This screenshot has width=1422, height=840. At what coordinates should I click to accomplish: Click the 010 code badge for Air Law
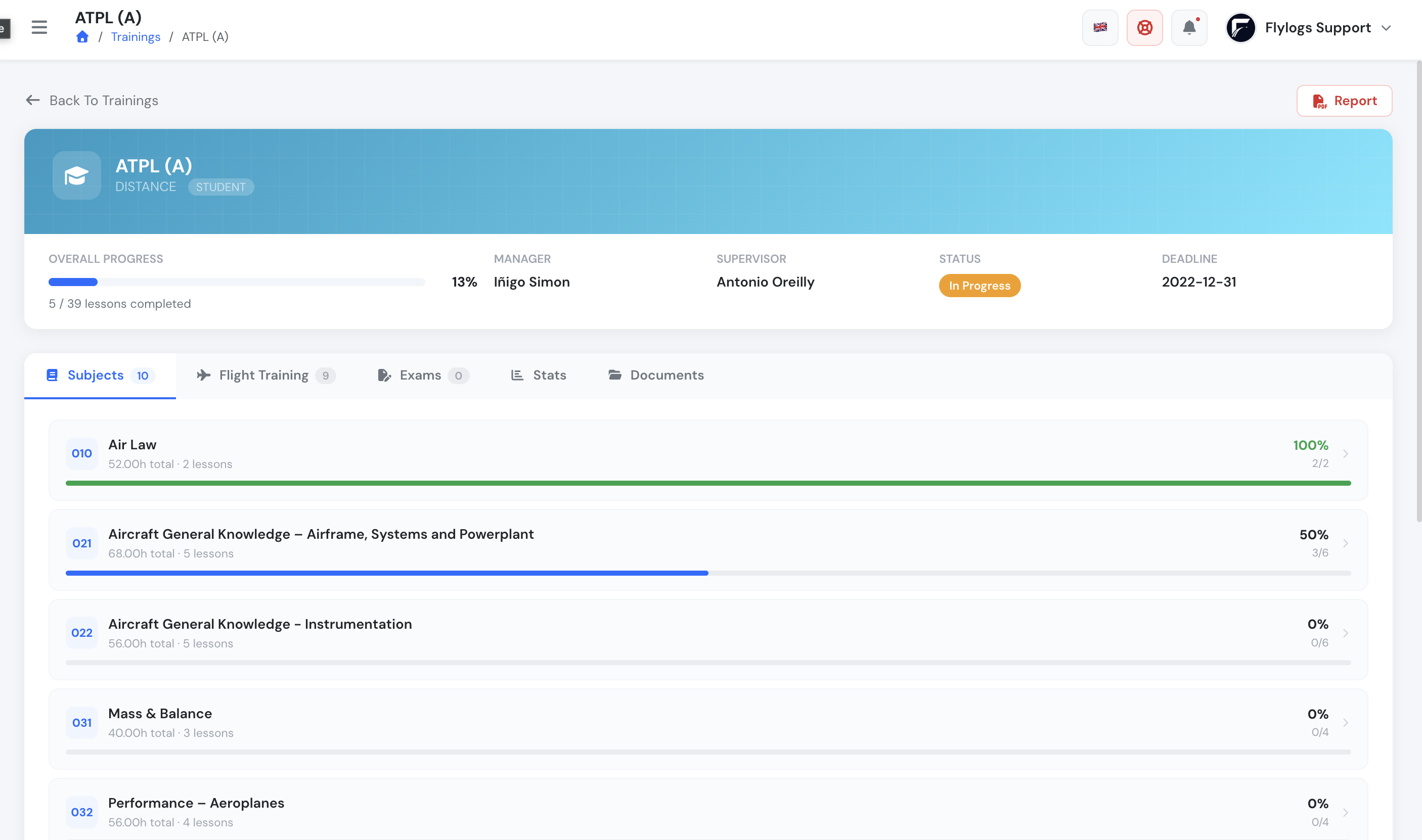81,453
